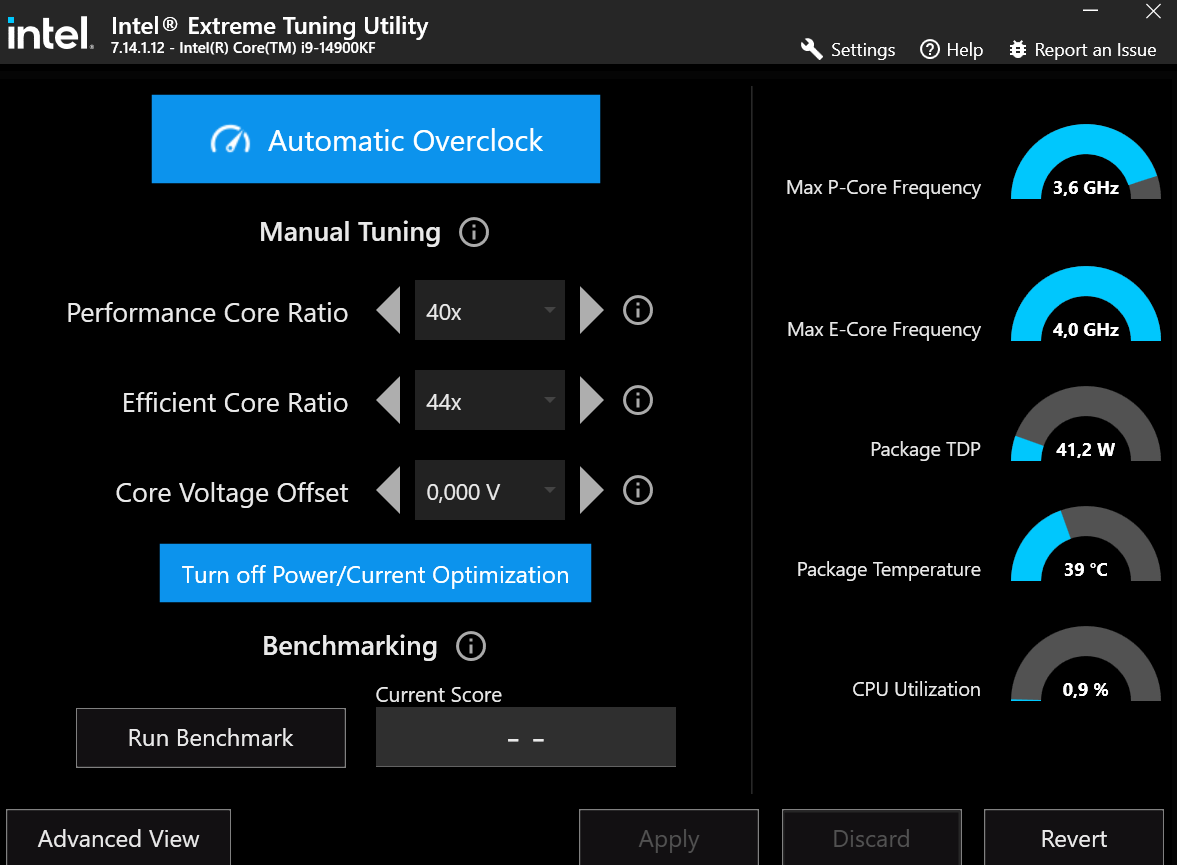This screenshot has width=1177, height=865.
Task: Click the Package TDP gauge
Action: [1086, 423]
